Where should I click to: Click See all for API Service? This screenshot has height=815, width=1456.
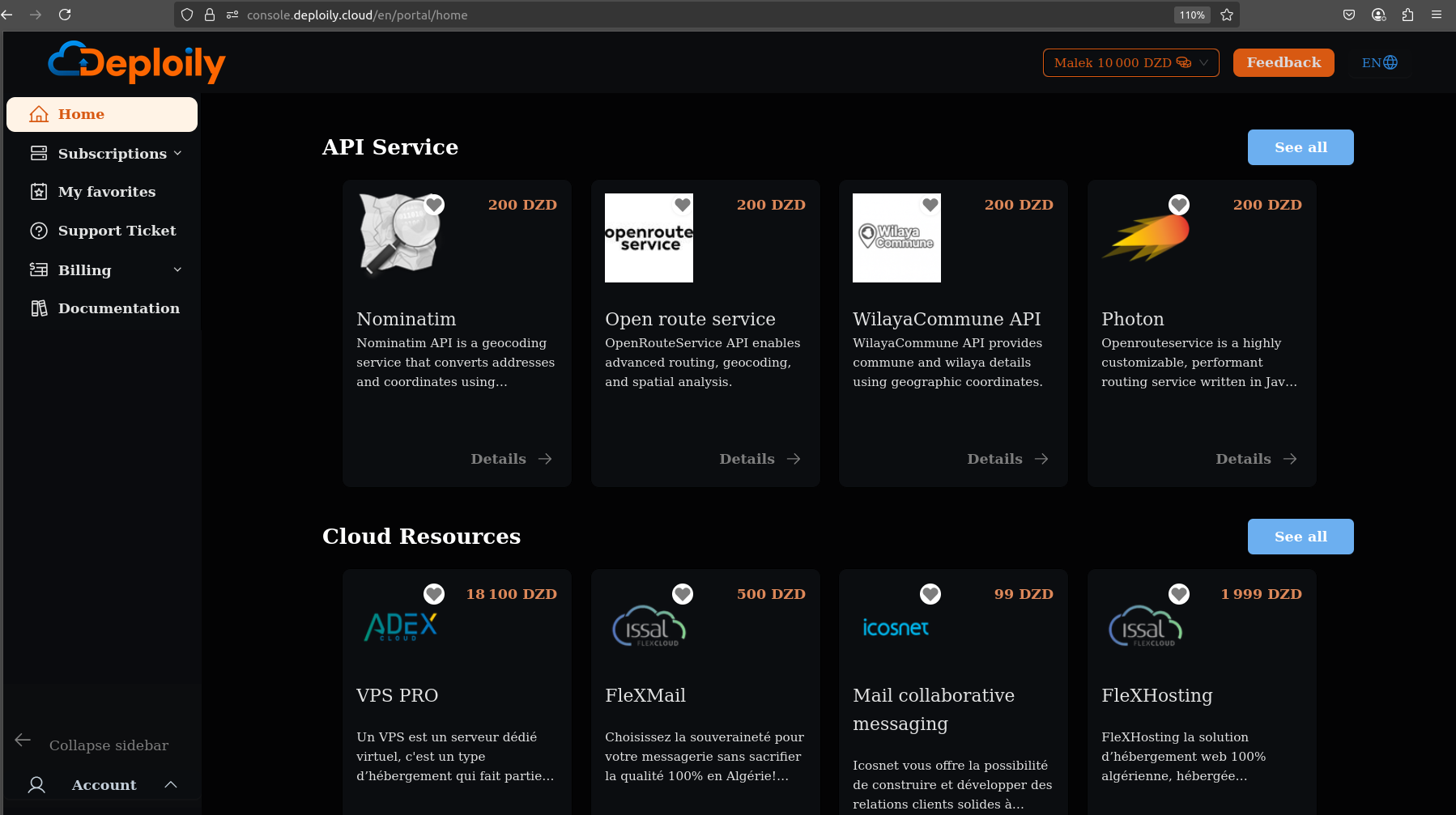coord(1300,147)
